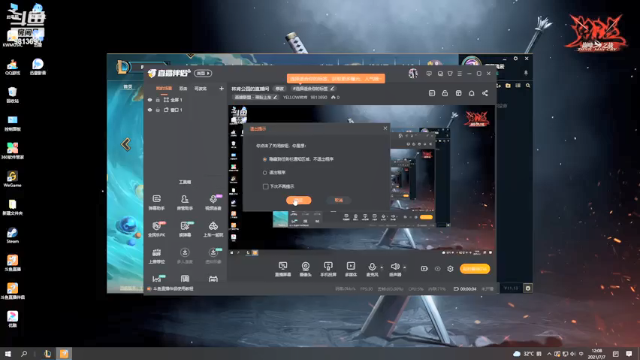
Task: Select the exit program radio option
Action: 265,173
